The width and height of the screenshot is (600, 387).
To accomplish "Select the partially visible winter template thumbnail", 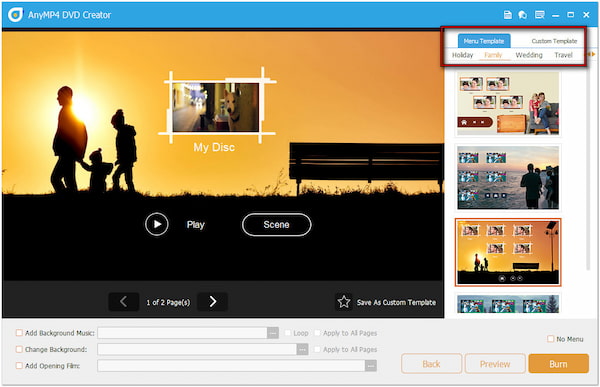I will [x=508, y=304].
